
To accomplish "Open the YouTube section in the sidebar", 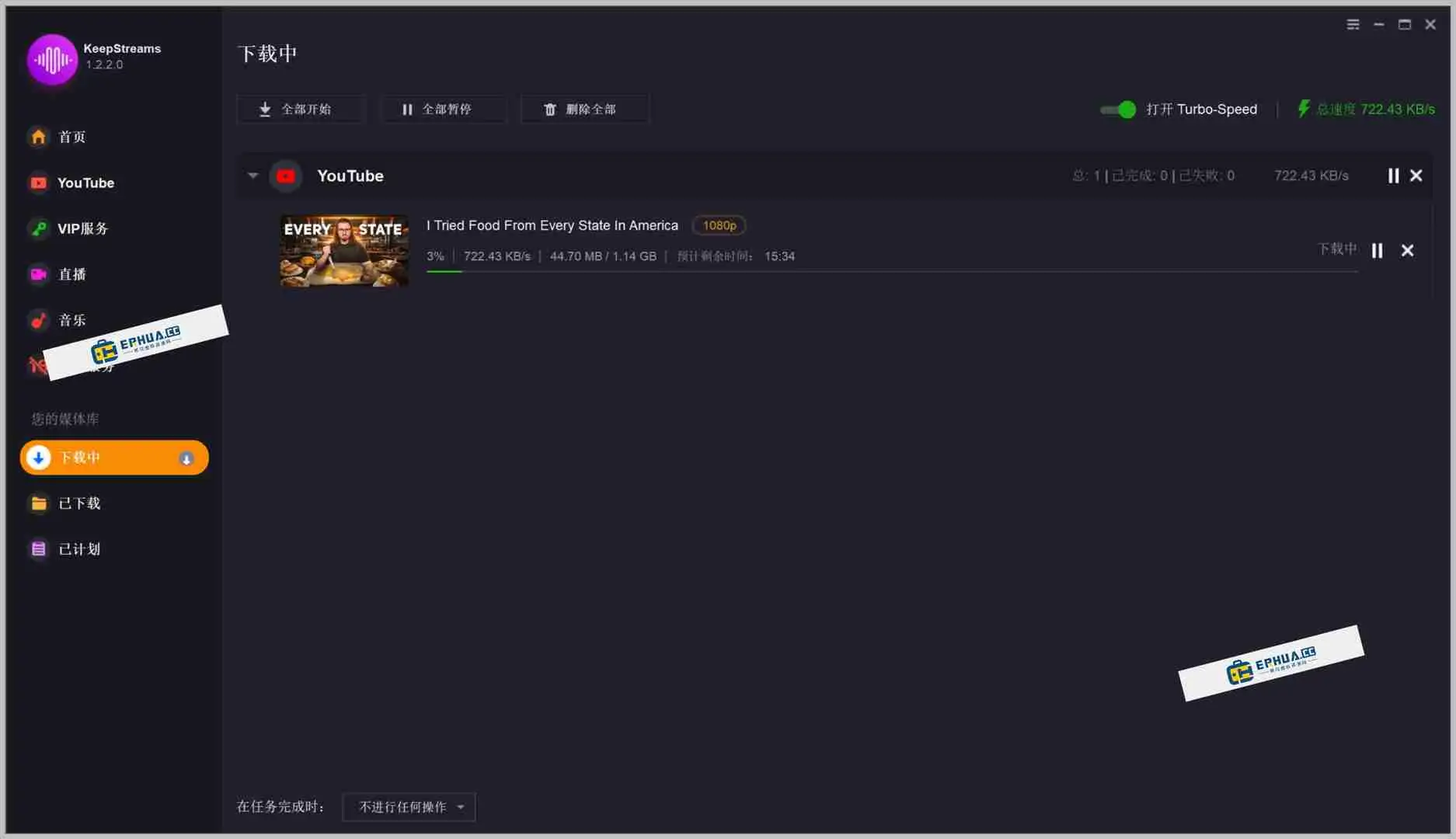I will (85, 183).
